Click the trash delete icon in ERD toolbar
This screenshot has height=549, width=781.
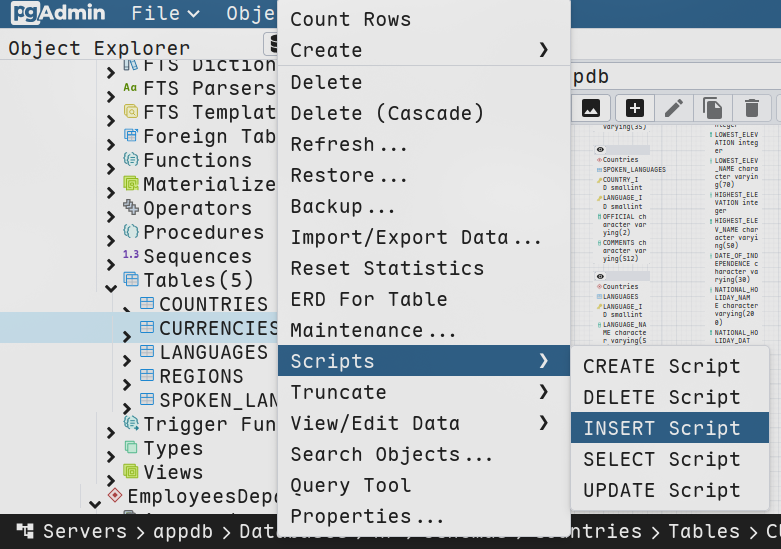[752, 108]
